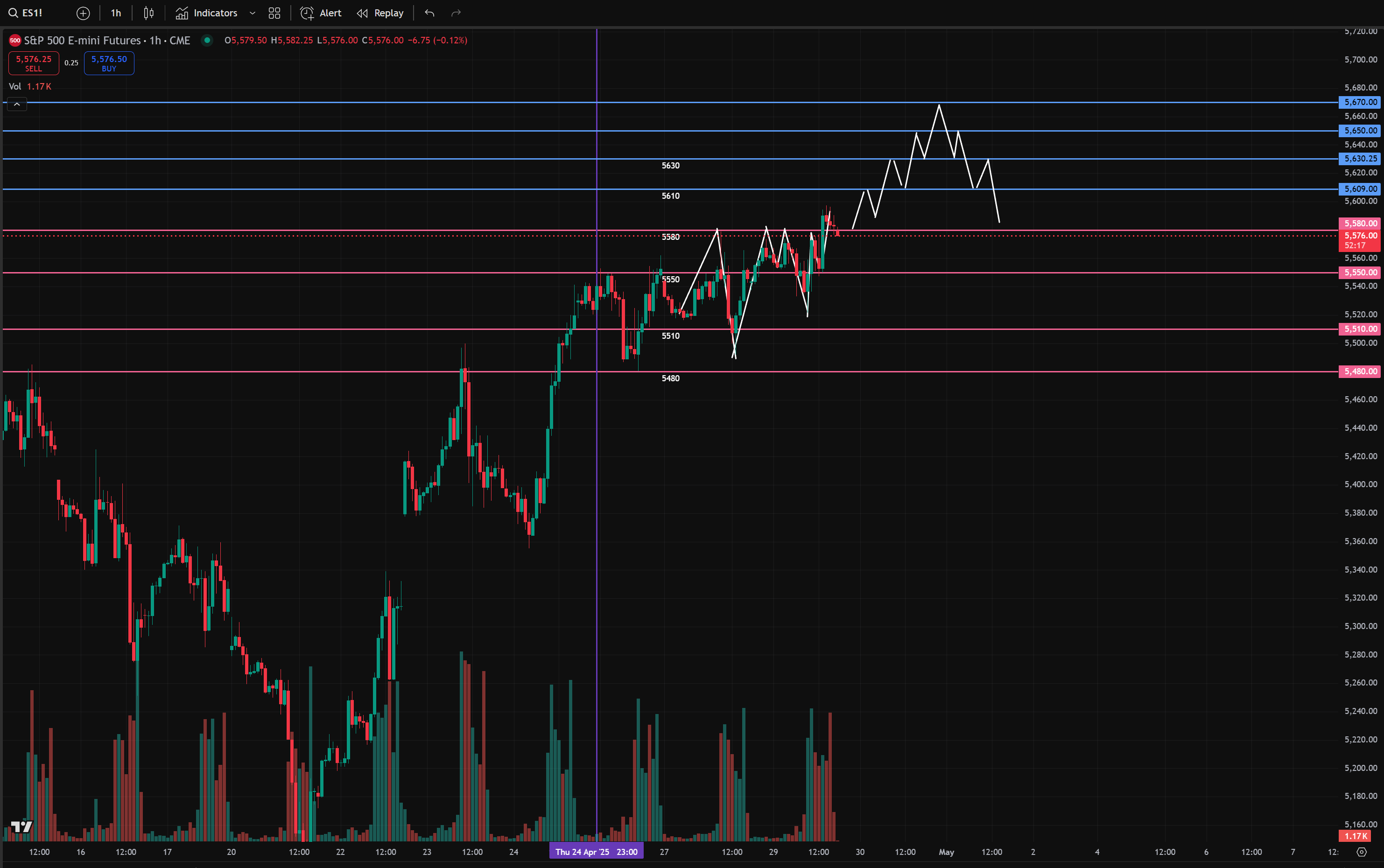The image size is (1384, 868).
Task: Start Bar Replay mode
Action: (x=380, y=13)
